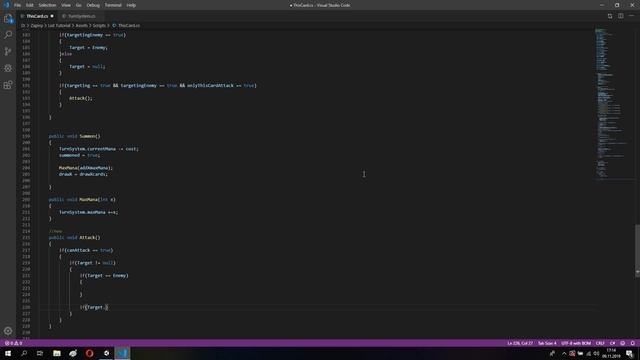The image size is (640, 360).
Task: Open File Explorer from the taskbar
Action: click(x=57, y=353)
